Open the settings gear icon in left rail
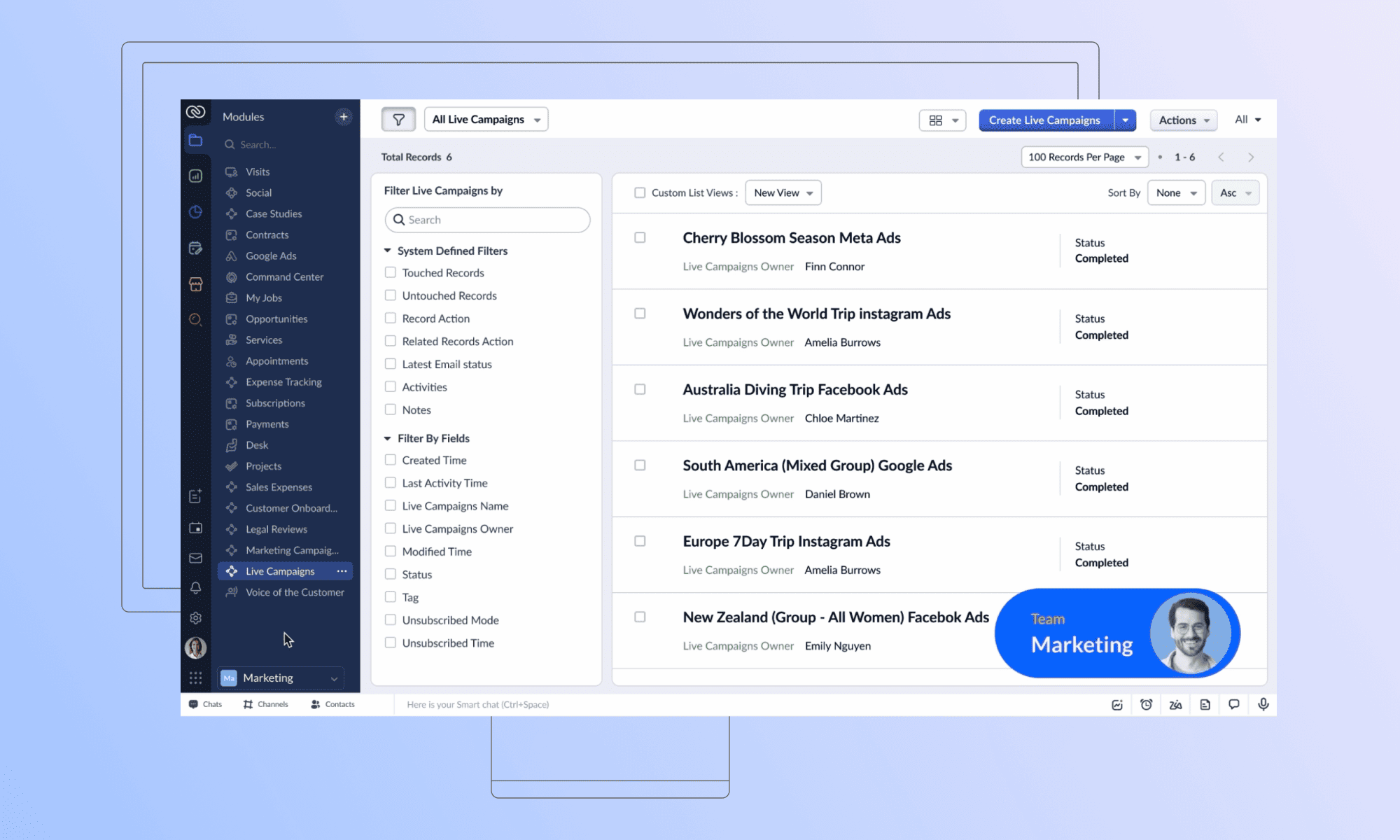The height and width of the screenshot is (840, 1400). pyautogui.click(x=196, y=618)
